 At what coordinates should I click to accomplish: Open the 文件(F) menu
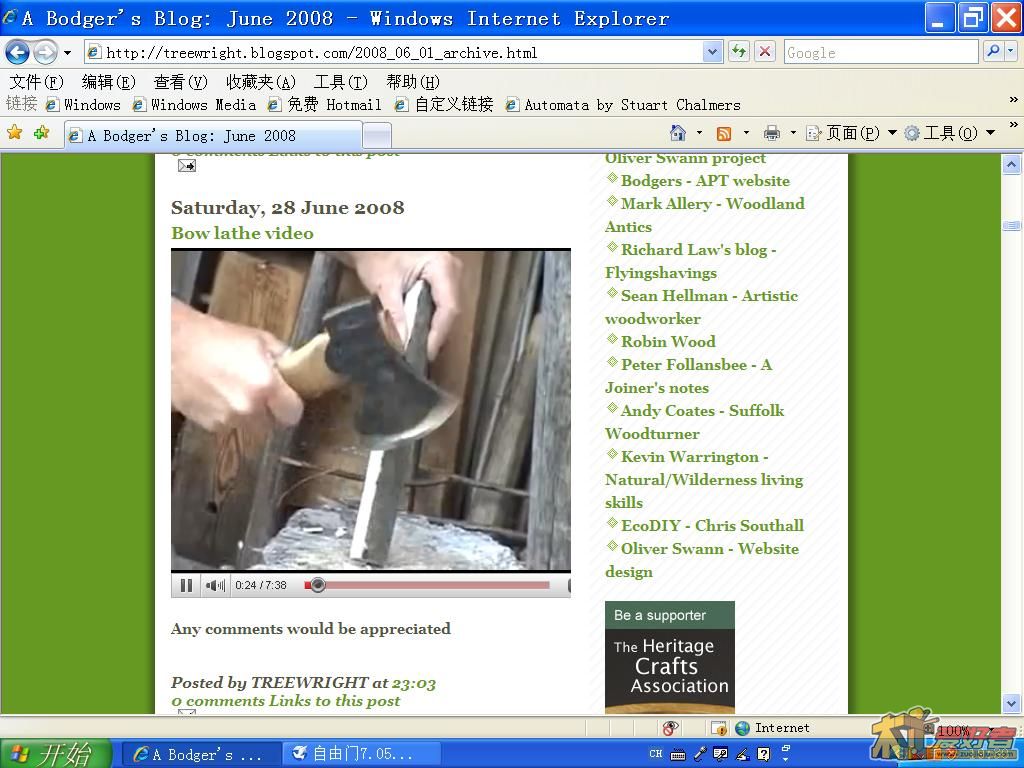[x=36, y=82]
